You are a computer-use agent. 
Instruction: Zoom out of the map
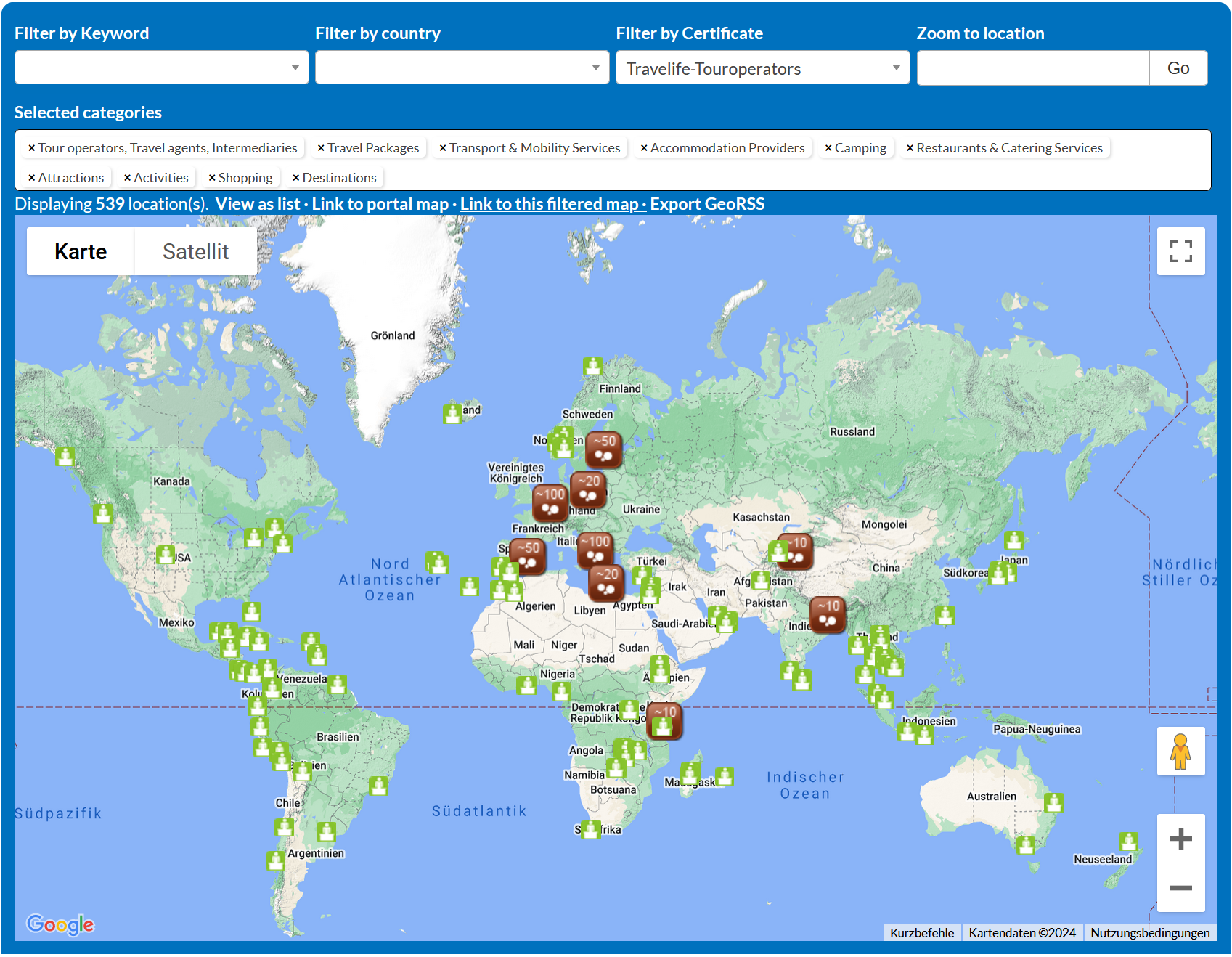pyautogui.click(x=1180, y=888)
